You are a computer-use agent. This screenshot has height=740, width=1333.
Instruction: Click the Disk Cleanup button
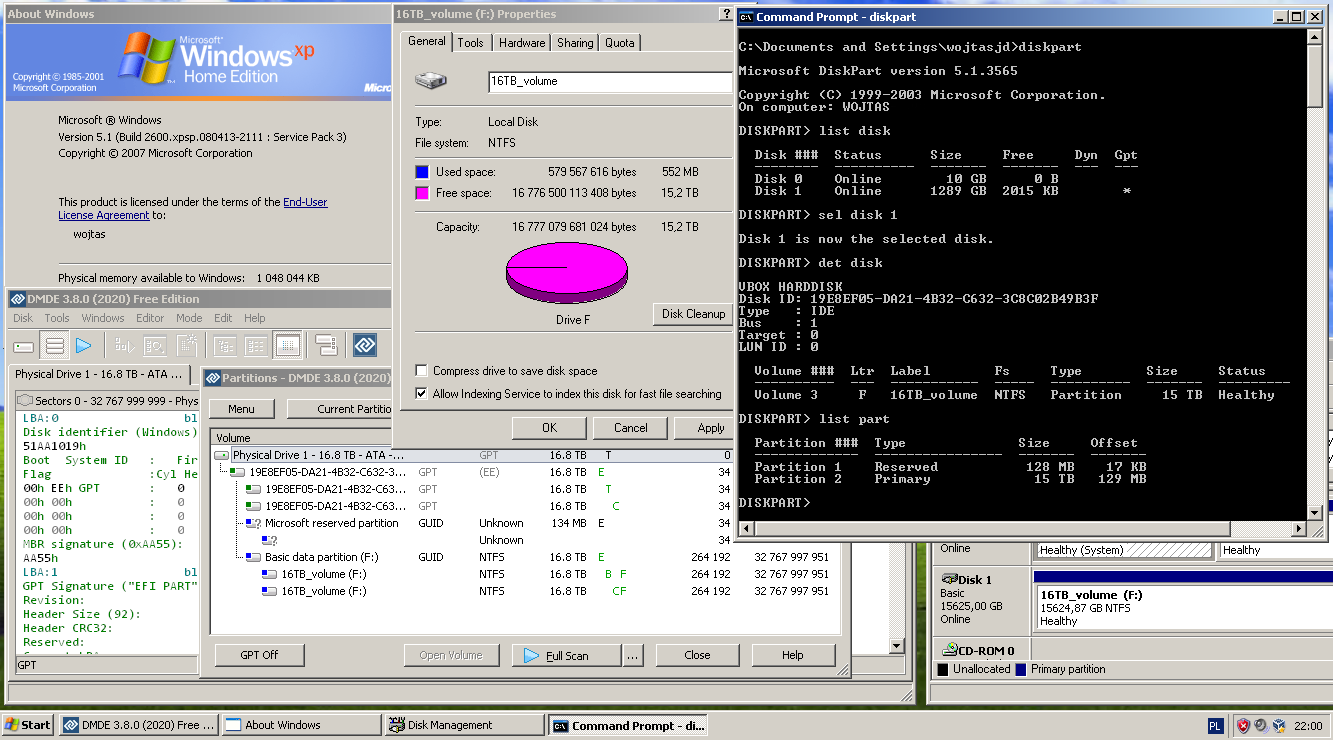[x=692, y=314]
